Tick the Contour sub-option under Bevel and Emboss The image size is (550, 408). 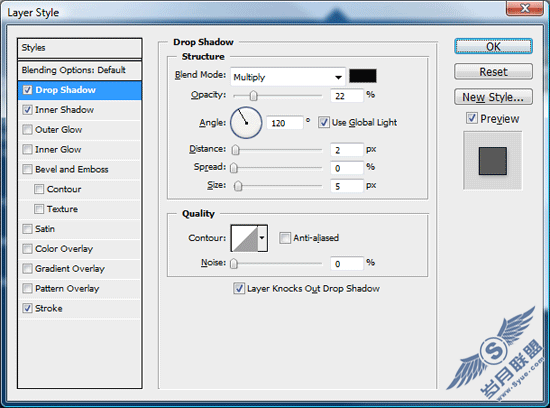(x=39, y=189)
